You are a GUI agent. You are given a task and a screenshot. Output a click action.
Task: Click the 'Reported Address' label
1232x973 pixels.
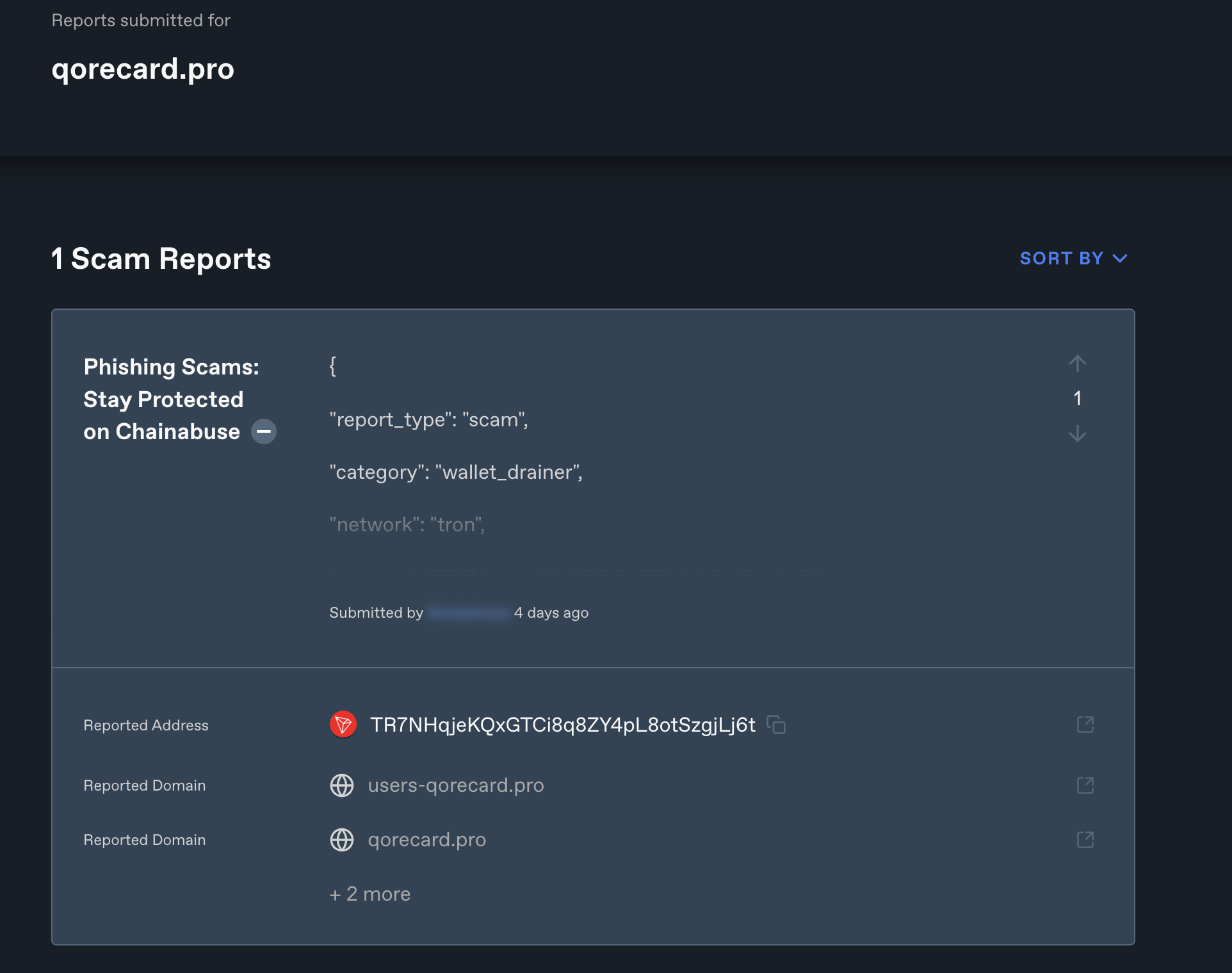[x=146, y=725]
